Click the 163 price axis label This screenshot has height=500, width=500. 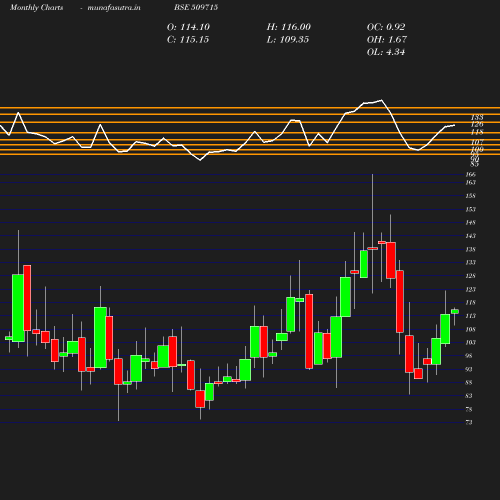(x=471, y=182)
